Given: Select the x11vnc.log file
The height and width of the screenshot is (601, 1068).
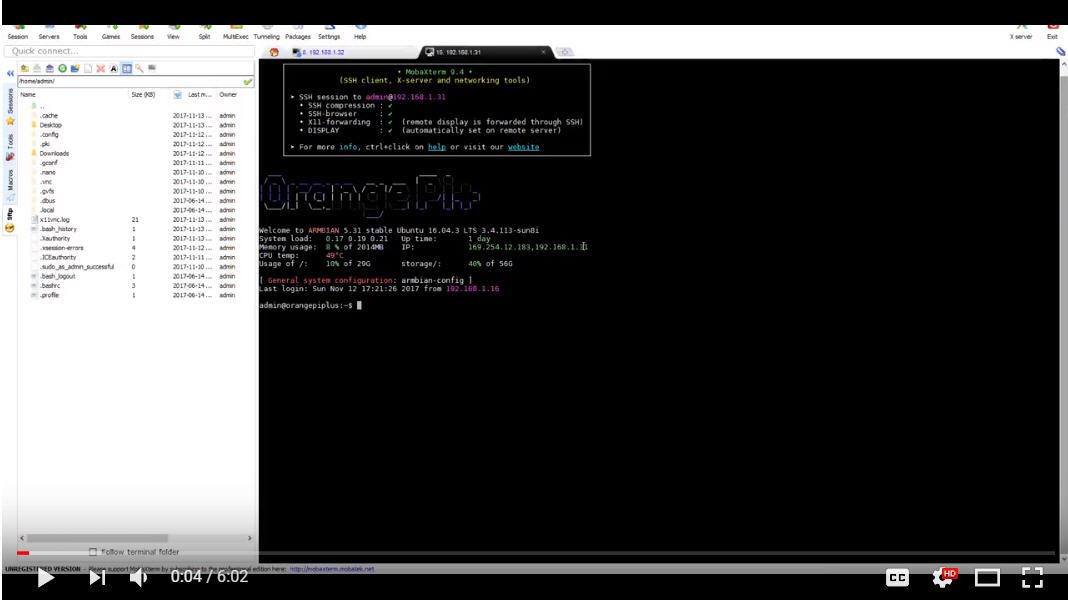Looking at the screenshot, I should (136, 219).
